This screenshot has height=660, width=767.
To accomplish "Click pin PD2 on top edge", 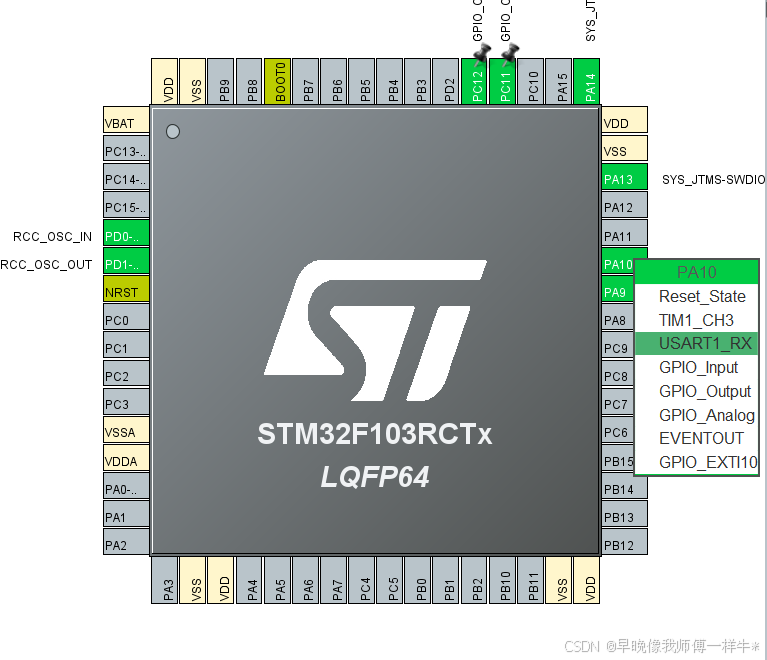I will 446,81.
